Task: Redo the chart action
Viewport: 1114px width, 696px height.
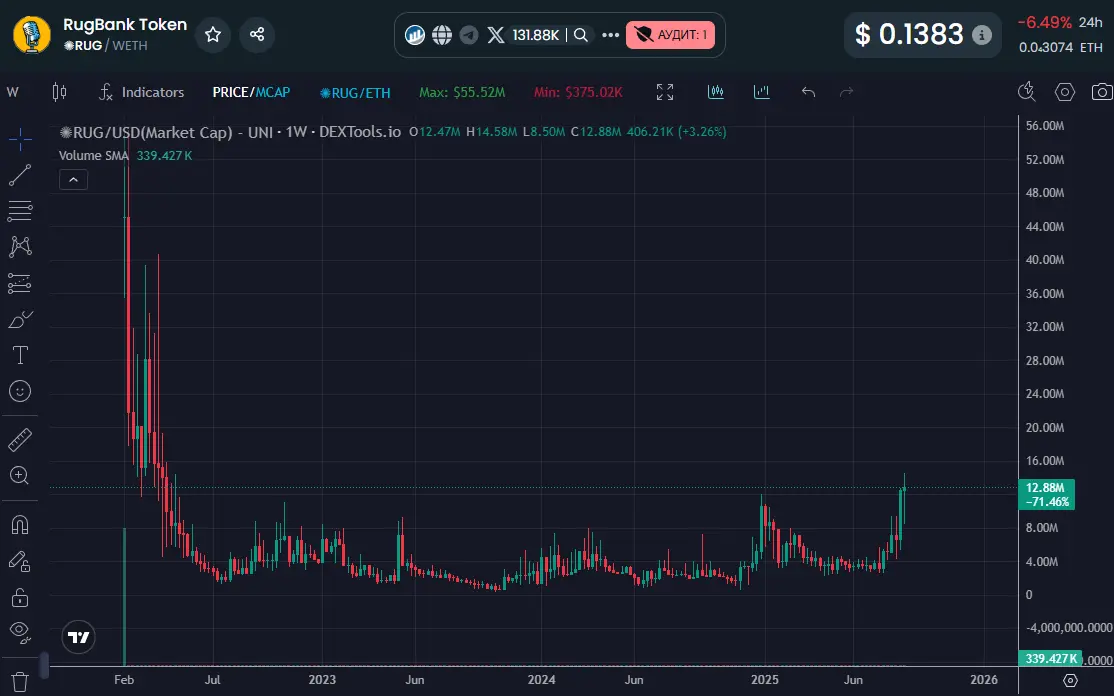Action: 846,92
